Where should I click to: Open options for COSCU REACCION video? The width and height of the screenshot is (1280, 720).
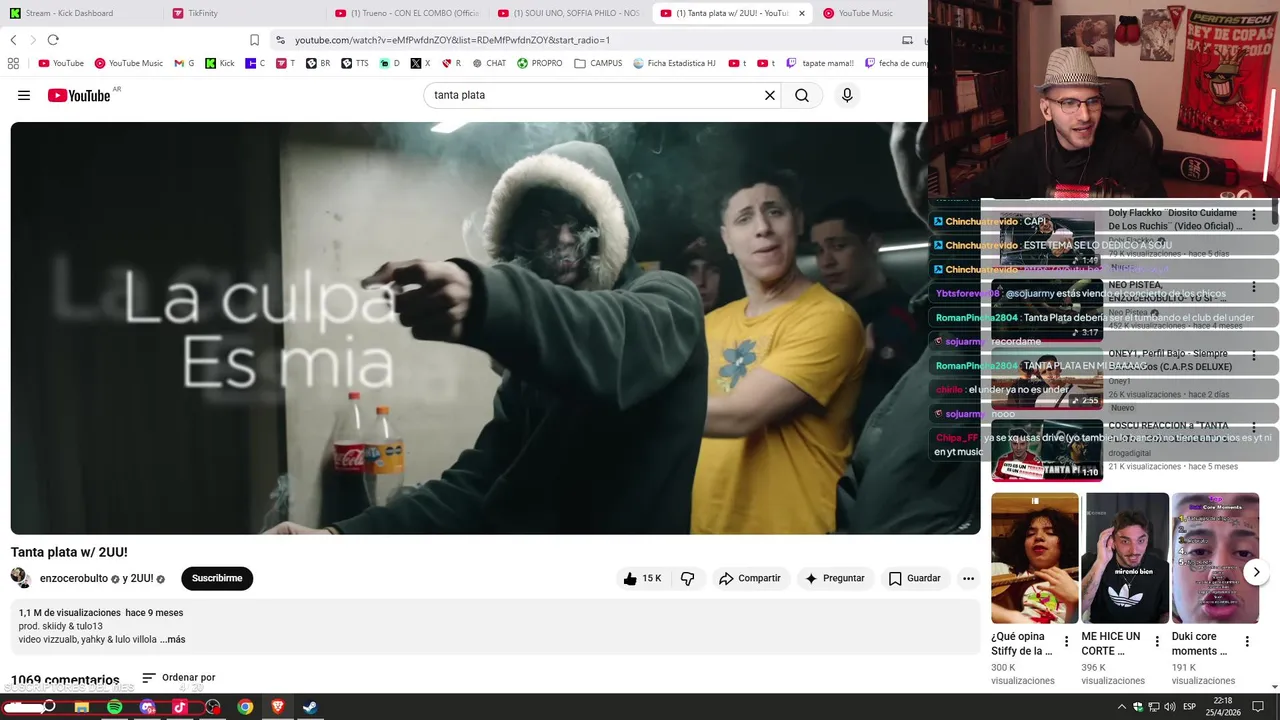[1254, 429]
